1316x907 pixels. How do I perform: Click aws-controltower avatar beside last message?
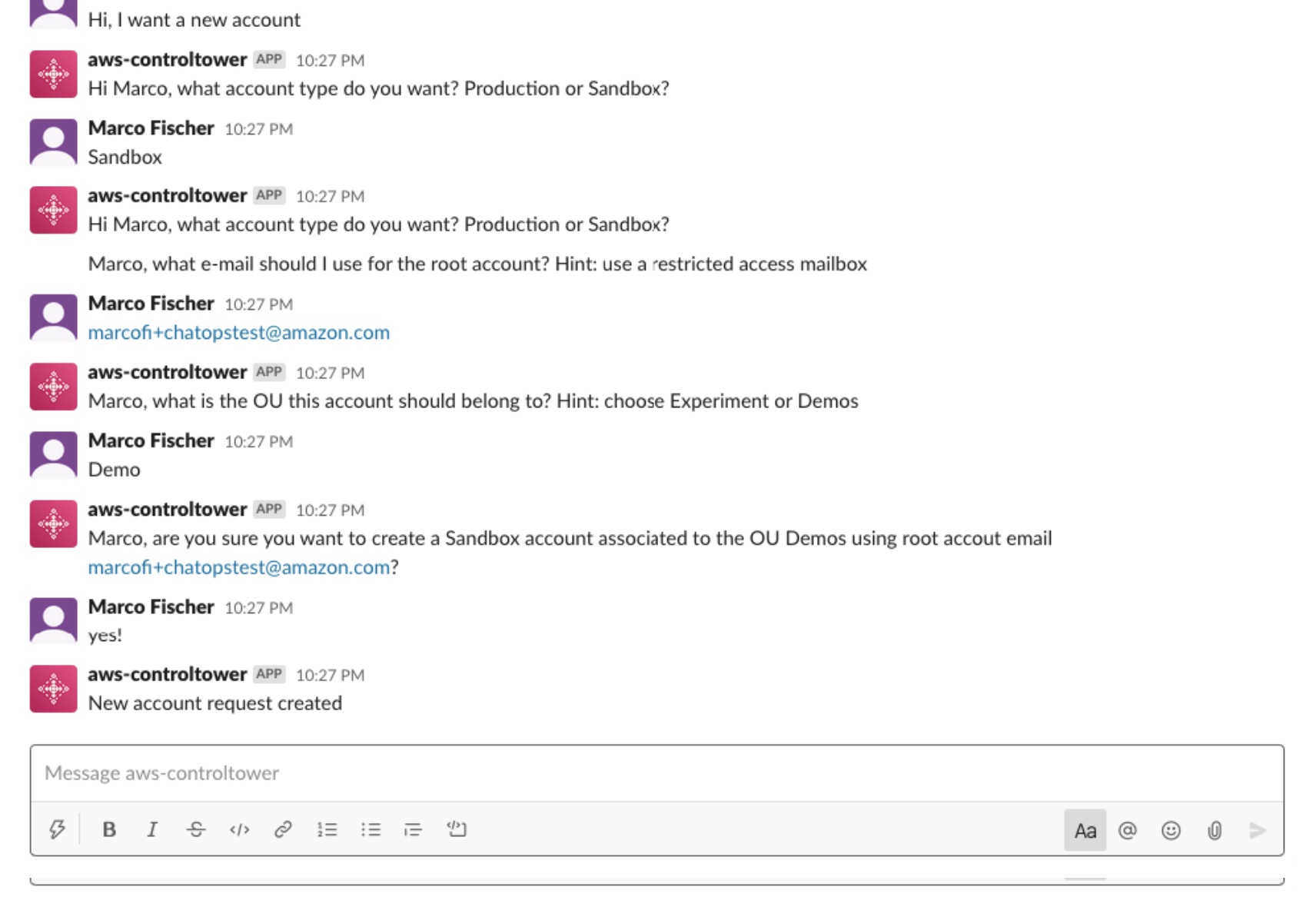click(x=53, y=689)
